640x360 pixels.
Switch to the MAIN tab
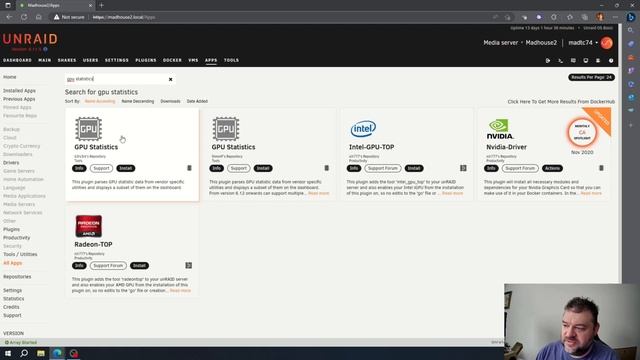44,60
